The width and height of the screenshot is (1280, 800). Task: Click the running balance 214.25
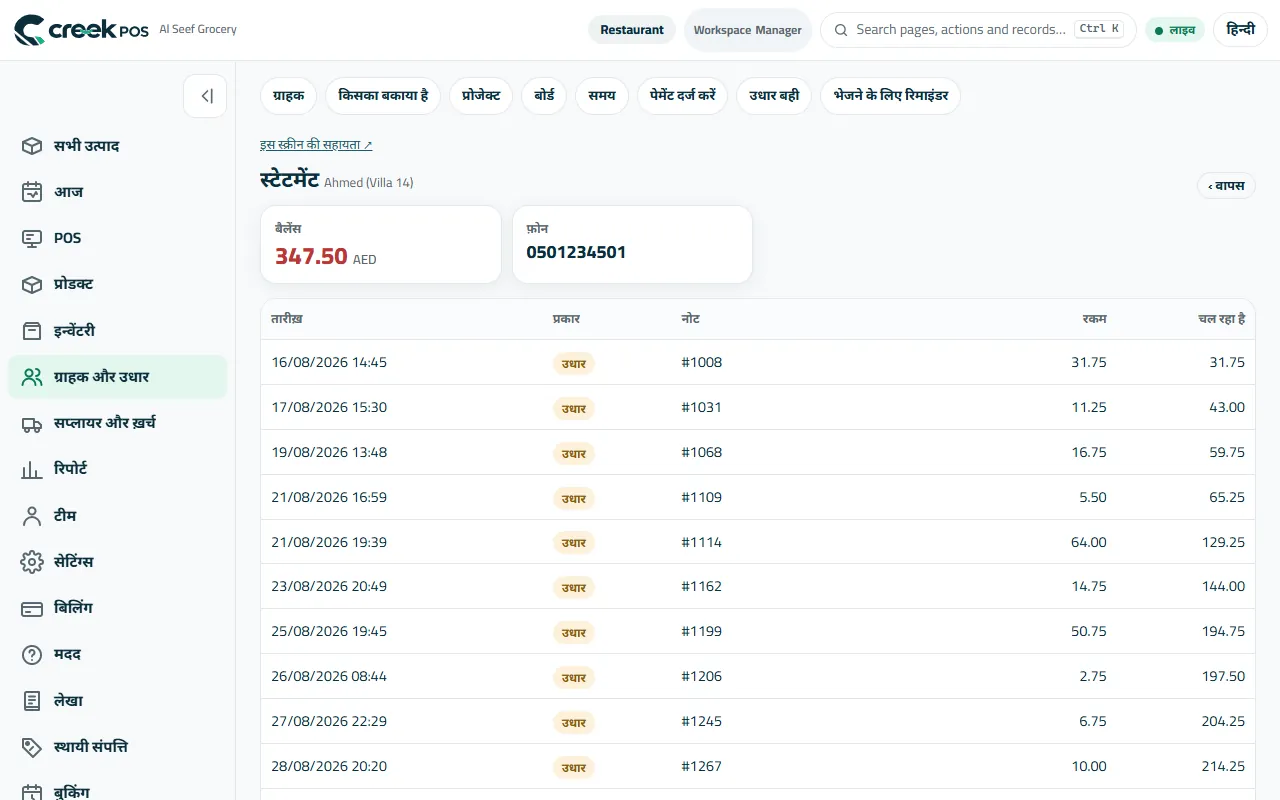[x=1223, y=766]
